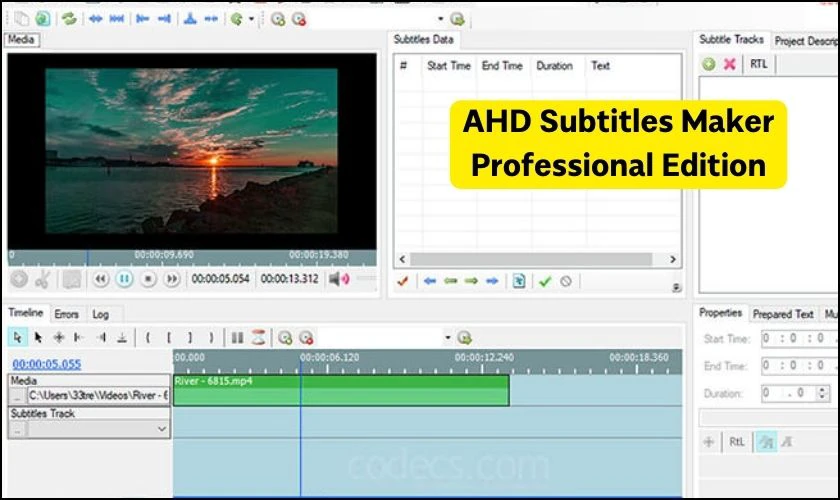Click the Start Time column header
840x500 pixels.
click(x=449, y=66)
